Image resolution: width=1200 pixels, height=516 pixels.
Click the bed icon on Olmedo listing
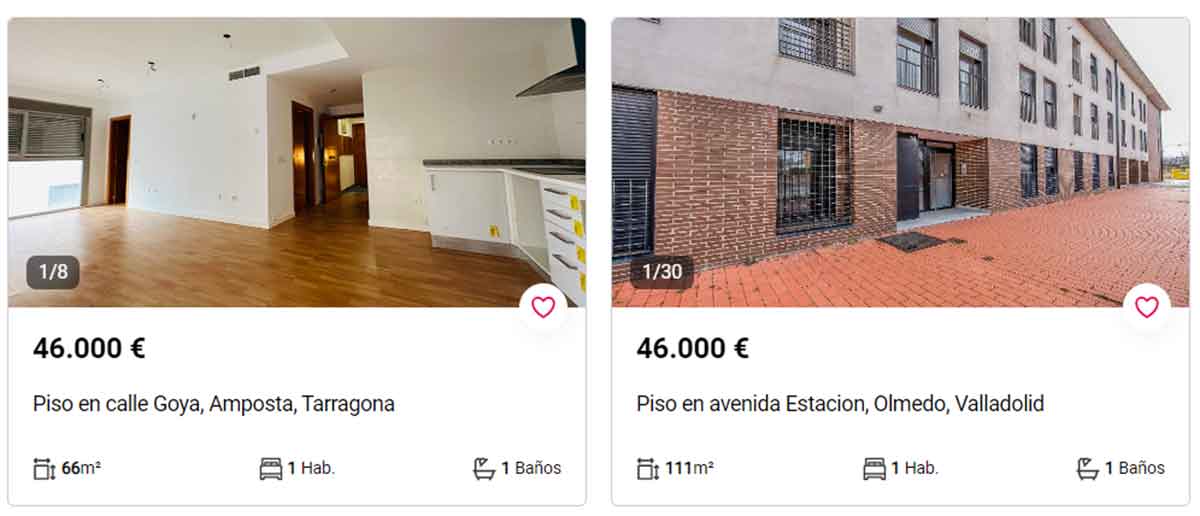[875, 468]
